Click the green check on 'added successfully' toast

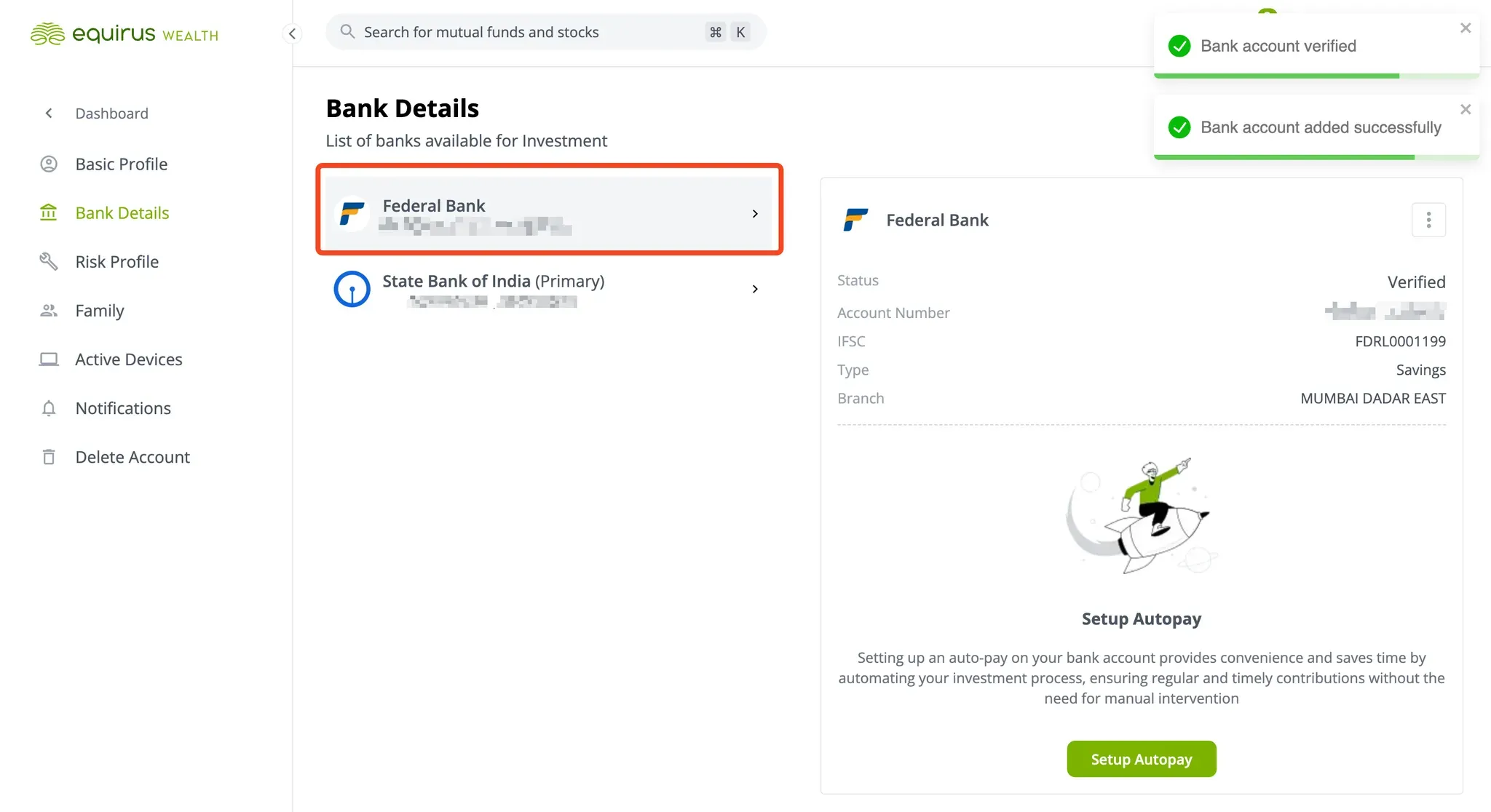pos(1179,128)
